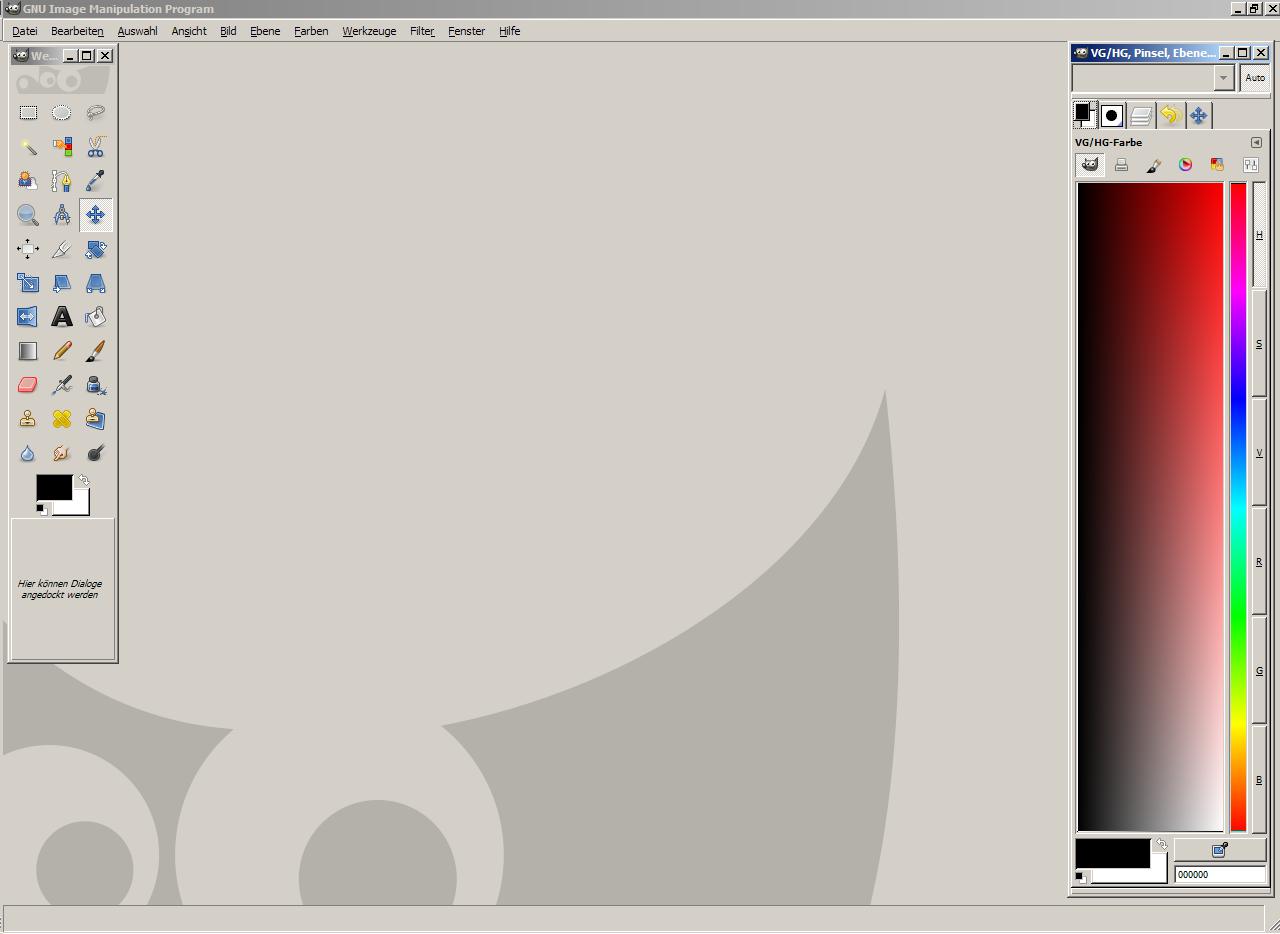Choose the Measure compass tool

pos(62,215)
